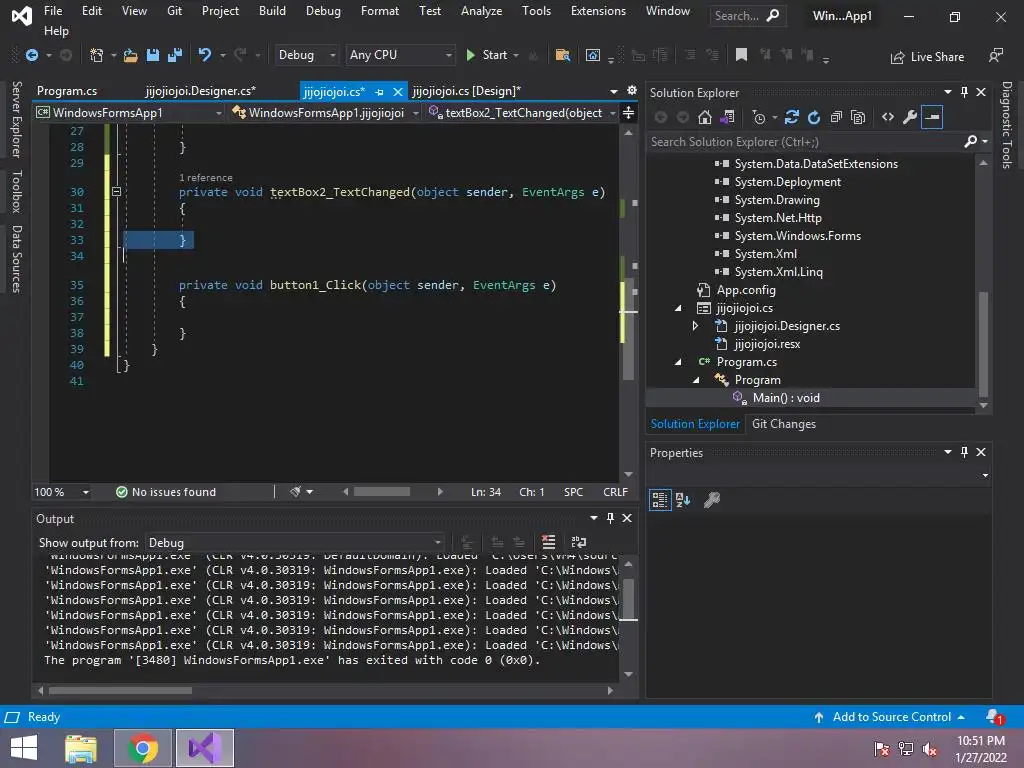The height and width of the screenshot is (768, 1024).
Task: Collapse the Program.cs node in Solution Explorer
Action: coord(678,362)
